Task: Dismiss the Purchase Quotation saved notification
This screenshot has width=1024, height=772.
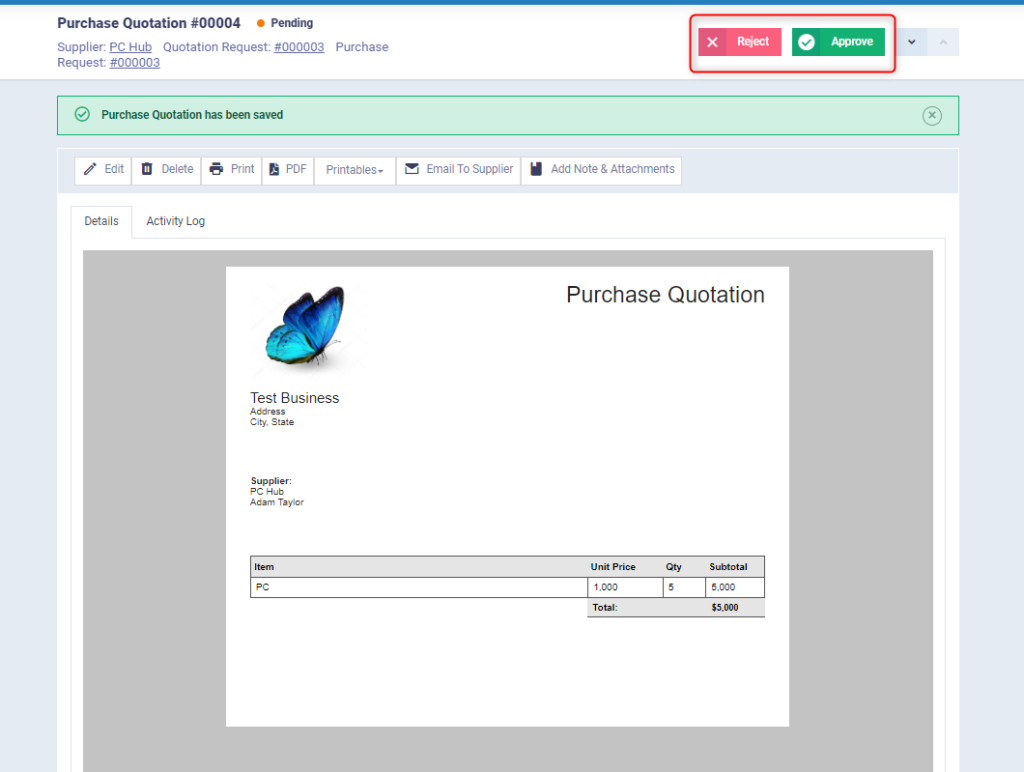Action: point(931,115)
